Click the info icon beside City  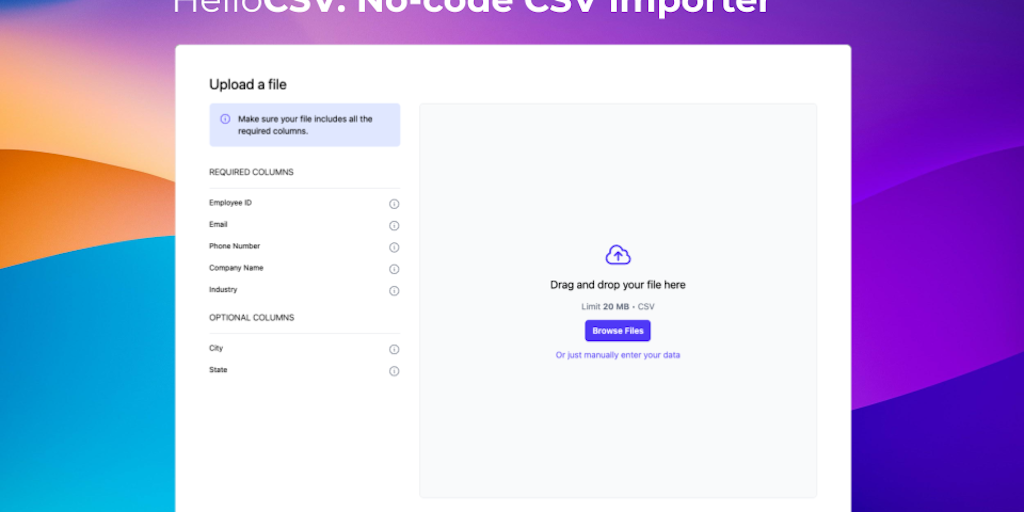[x=394, y=350]
